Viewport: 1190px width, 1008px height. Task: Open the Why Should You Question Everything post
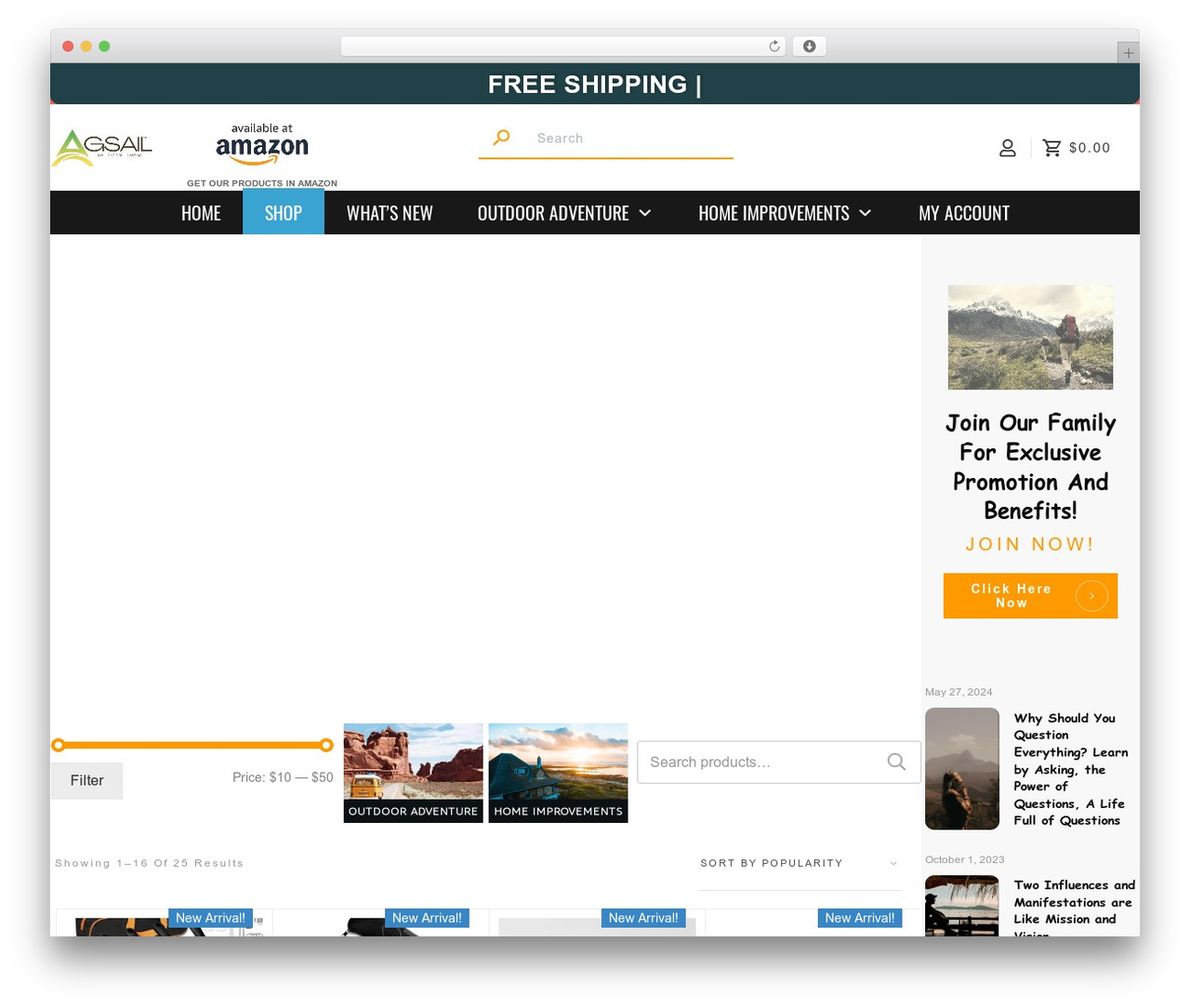point(1071,769)
